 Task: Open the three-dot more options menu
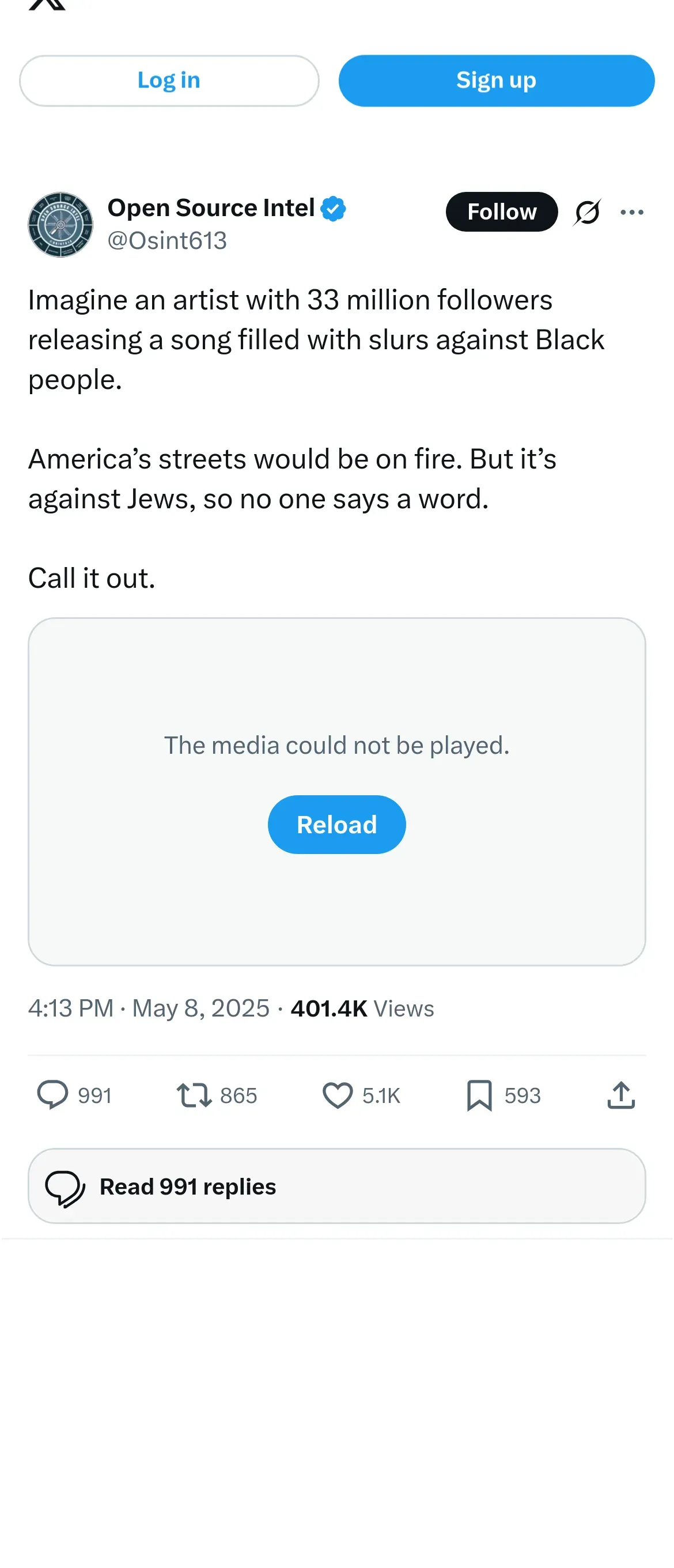tap(631, 213)
